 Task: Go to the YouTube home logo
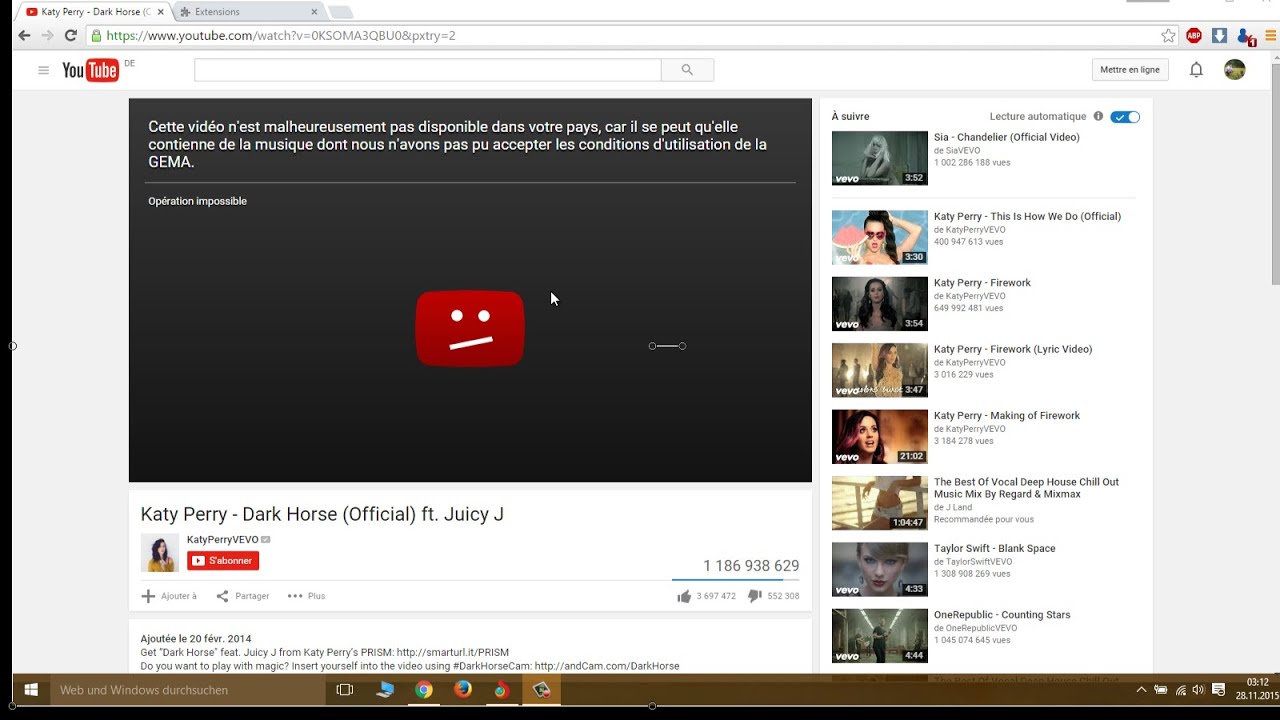tap(90, 70)
